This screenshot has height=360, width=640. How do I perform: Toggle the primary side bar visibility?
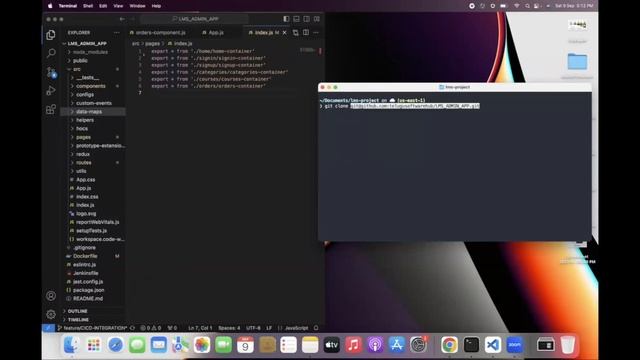point(286,19)
